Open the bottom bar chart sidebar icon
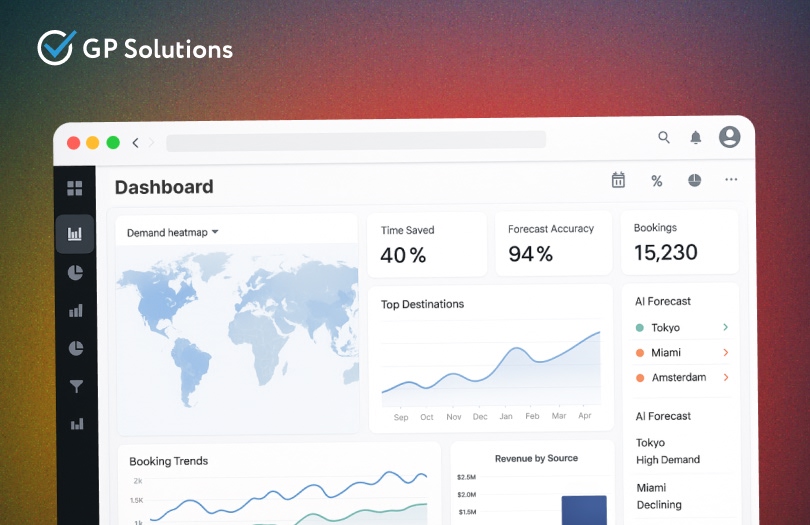This screenshot has height=525, width=810. click(x=77, y=424)
